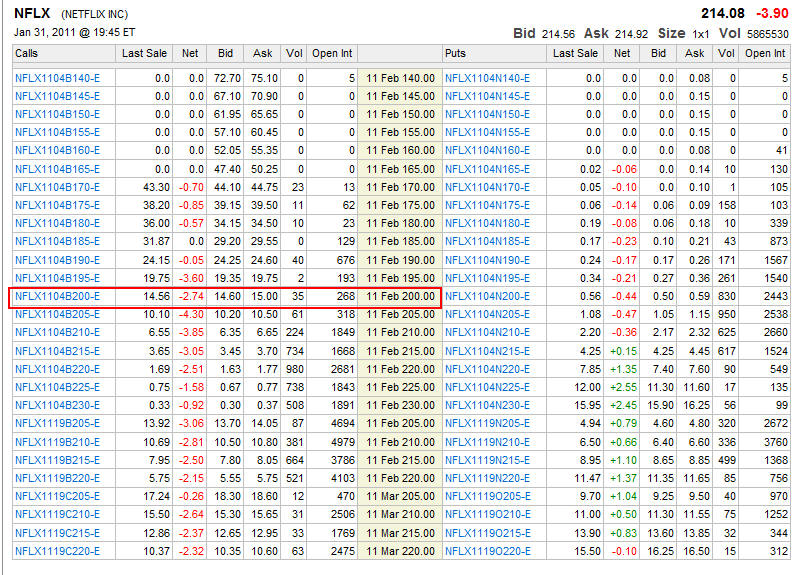Viewport: 799px width, 575px height.
Task: Open the NFLX1104N165-E put link
Action: pos(488,169)
